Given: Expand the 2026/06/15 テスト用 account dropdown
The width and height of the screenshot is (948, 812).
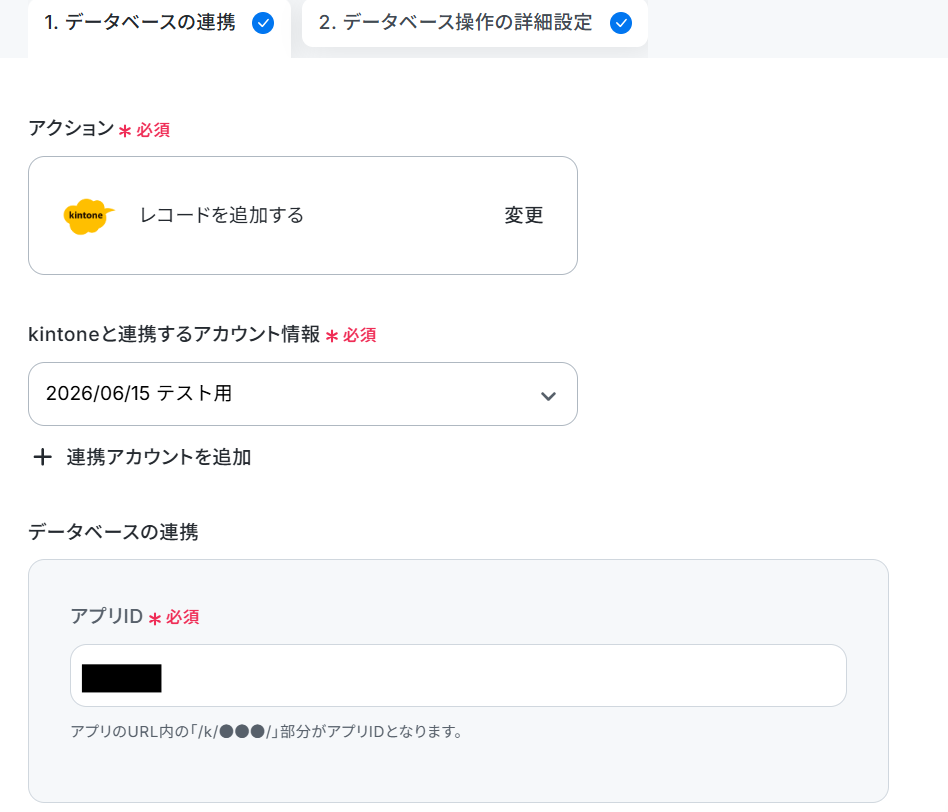Looking at the screenshot, I should click(x=303, y=394).
